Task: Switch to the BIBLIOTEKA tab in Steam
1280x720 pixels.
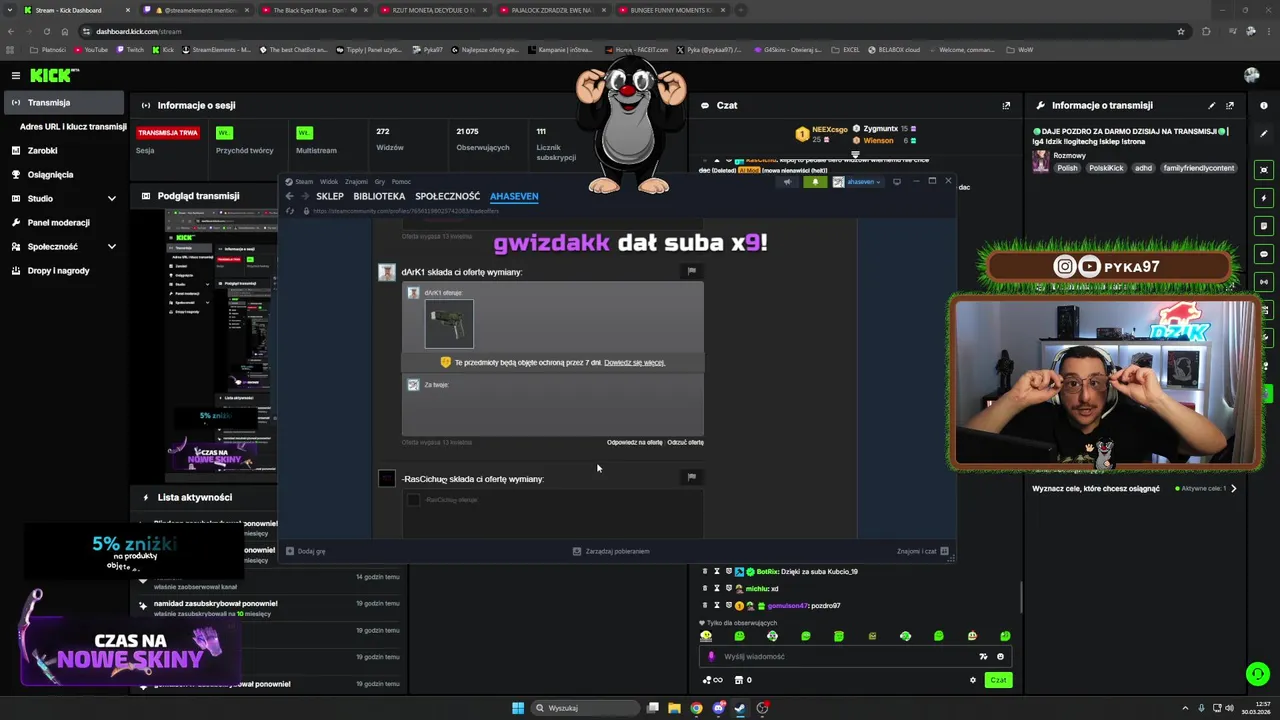Action: tap(379, 196)
